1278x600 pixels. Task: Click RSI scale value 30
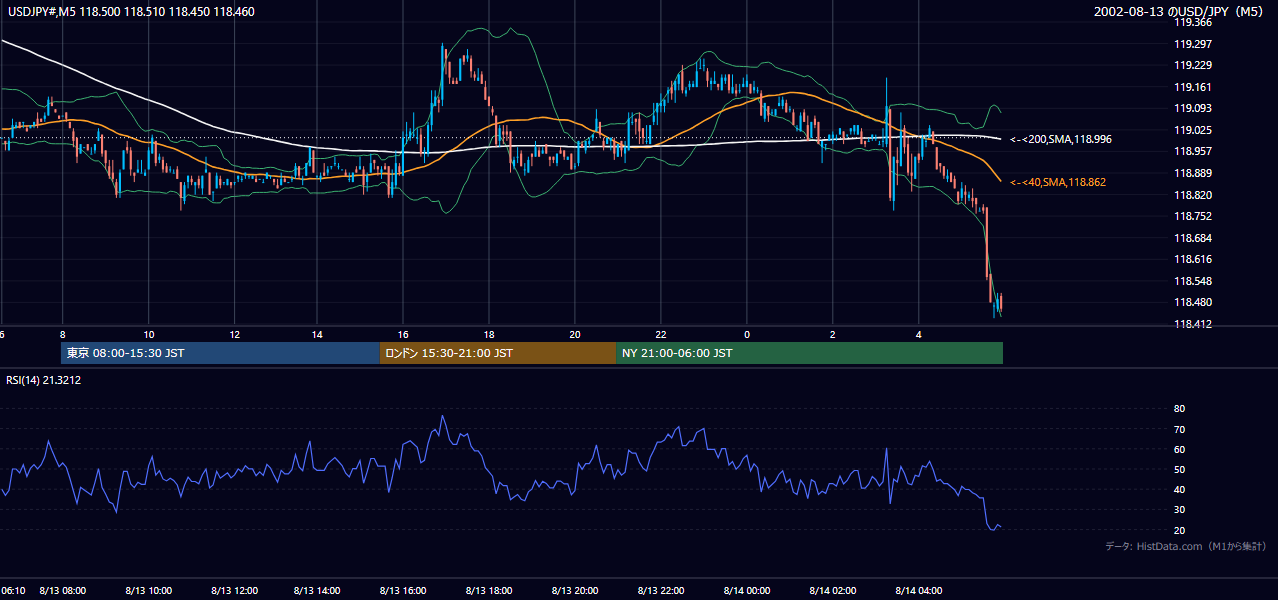tap(1179, 509)
